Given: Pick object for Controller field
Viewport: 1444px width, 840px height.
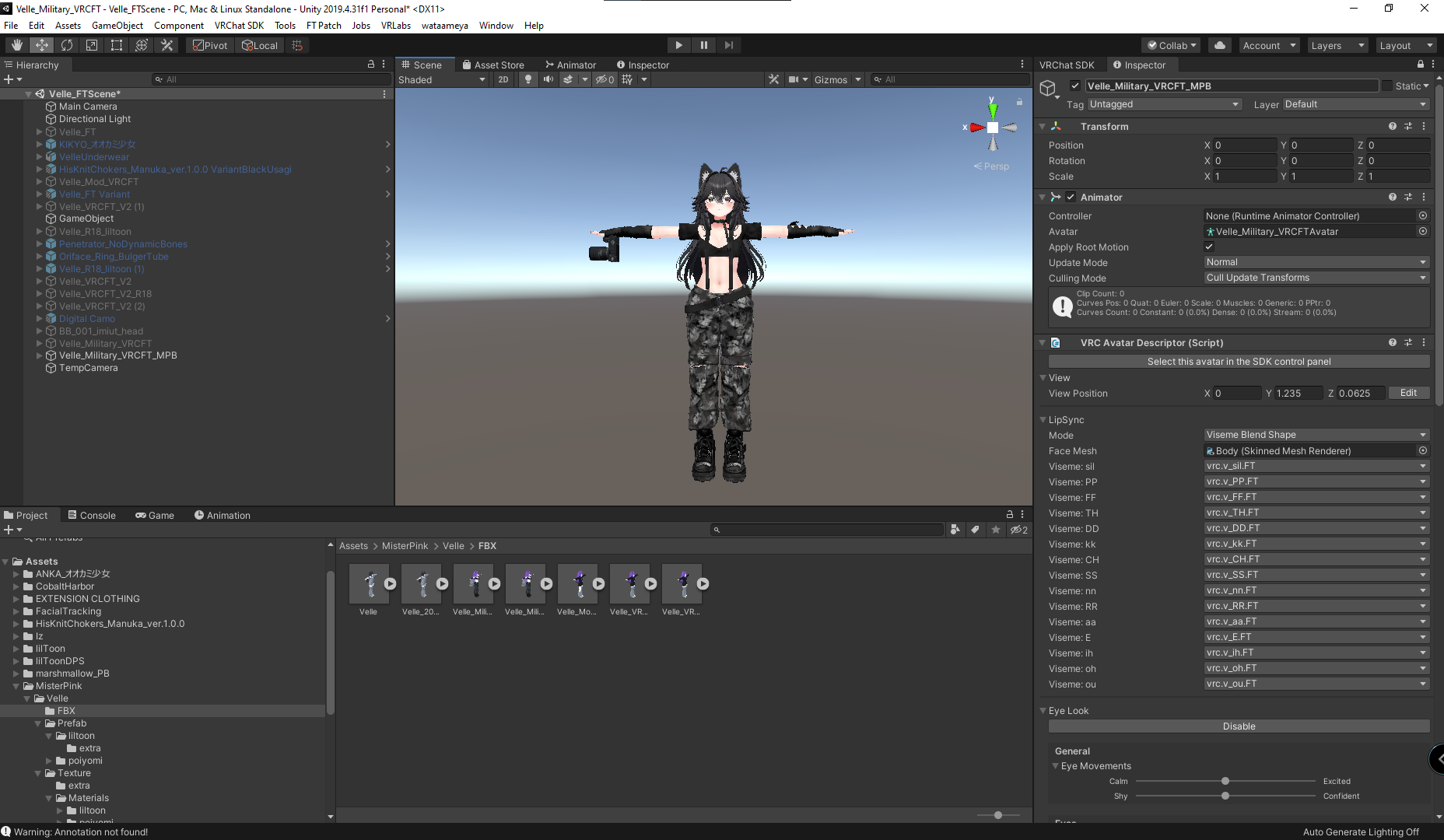Looking at the screenshot, I should click(1423, 215).
